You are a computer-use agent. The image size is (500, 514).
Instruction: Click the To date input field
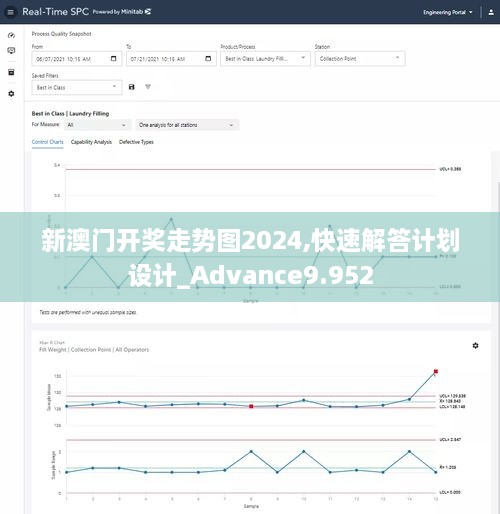(x=171, y=59)
